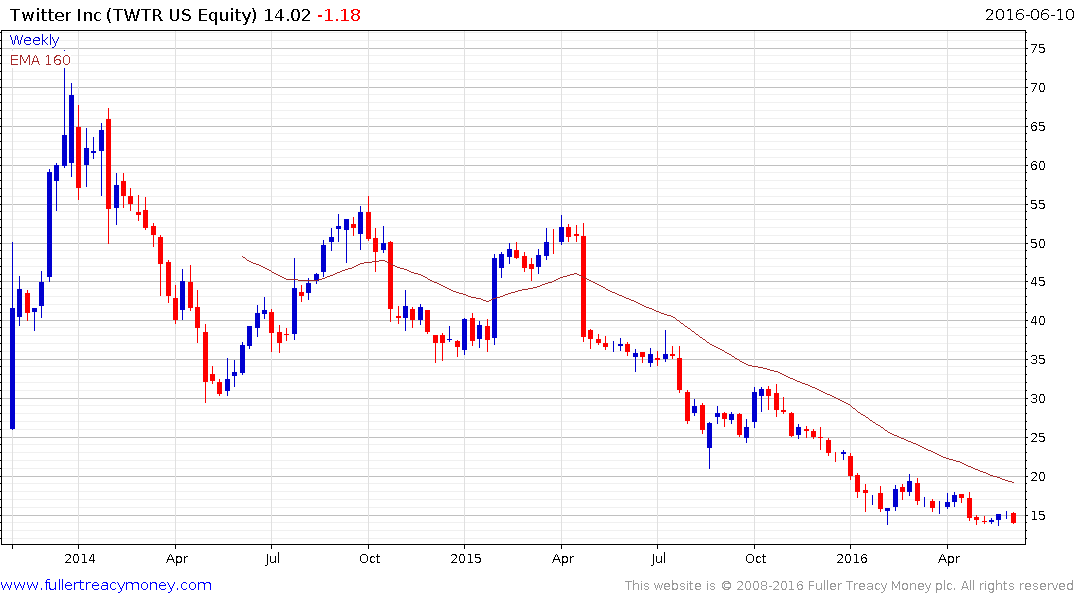Click the Weekly interval label
The image size is (1075, 600).
34,40
